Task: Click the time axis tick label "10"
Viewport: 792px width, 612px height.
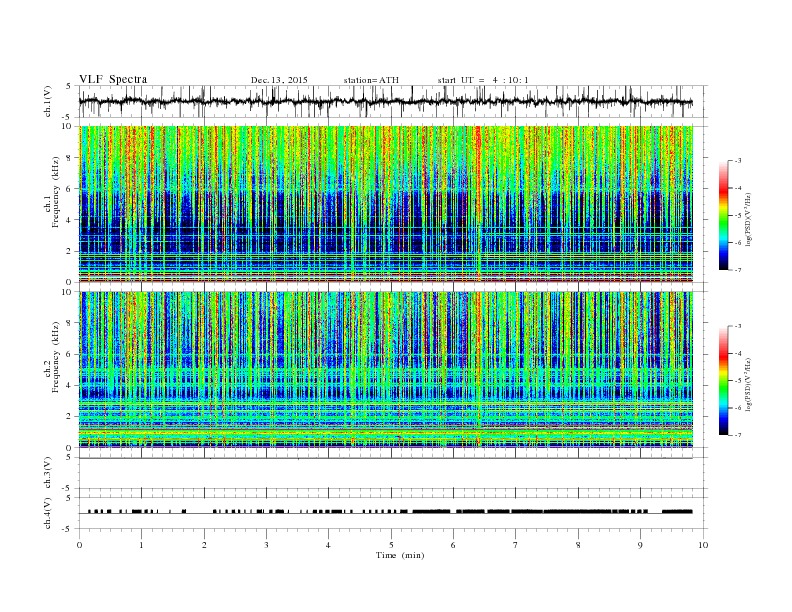Action: [703, 545]
